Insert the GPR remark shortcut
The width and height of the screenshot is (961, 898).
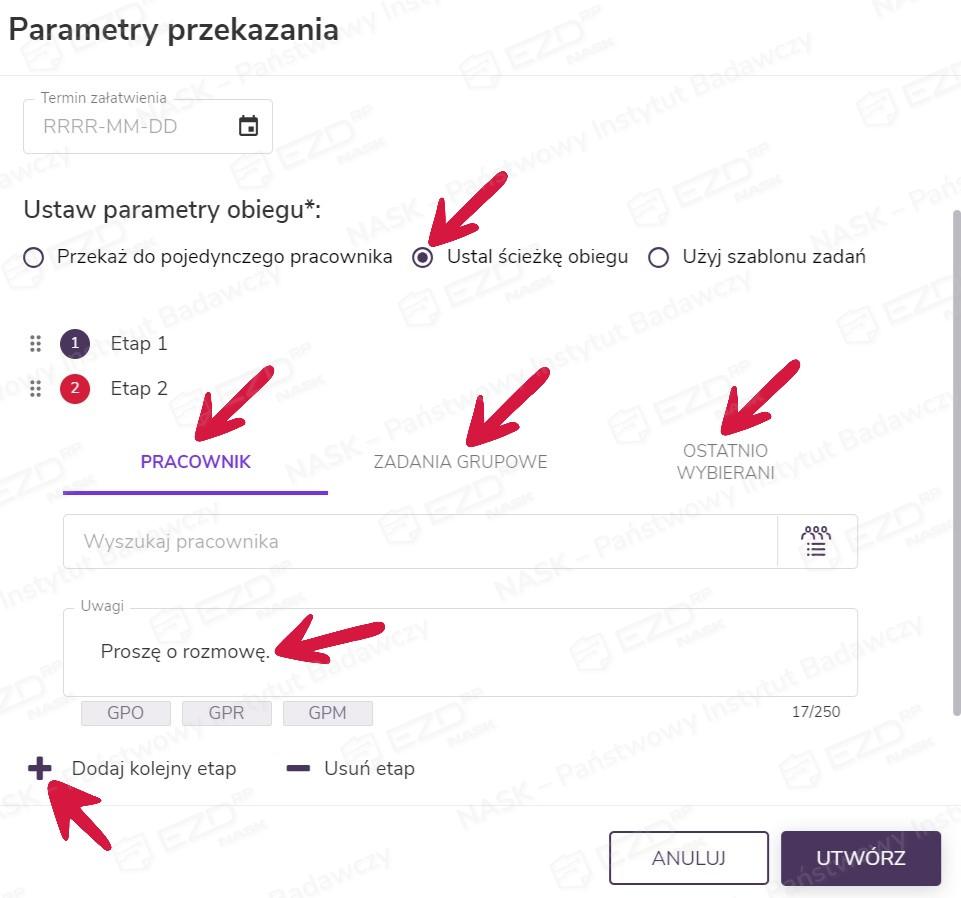click(227, 713)
